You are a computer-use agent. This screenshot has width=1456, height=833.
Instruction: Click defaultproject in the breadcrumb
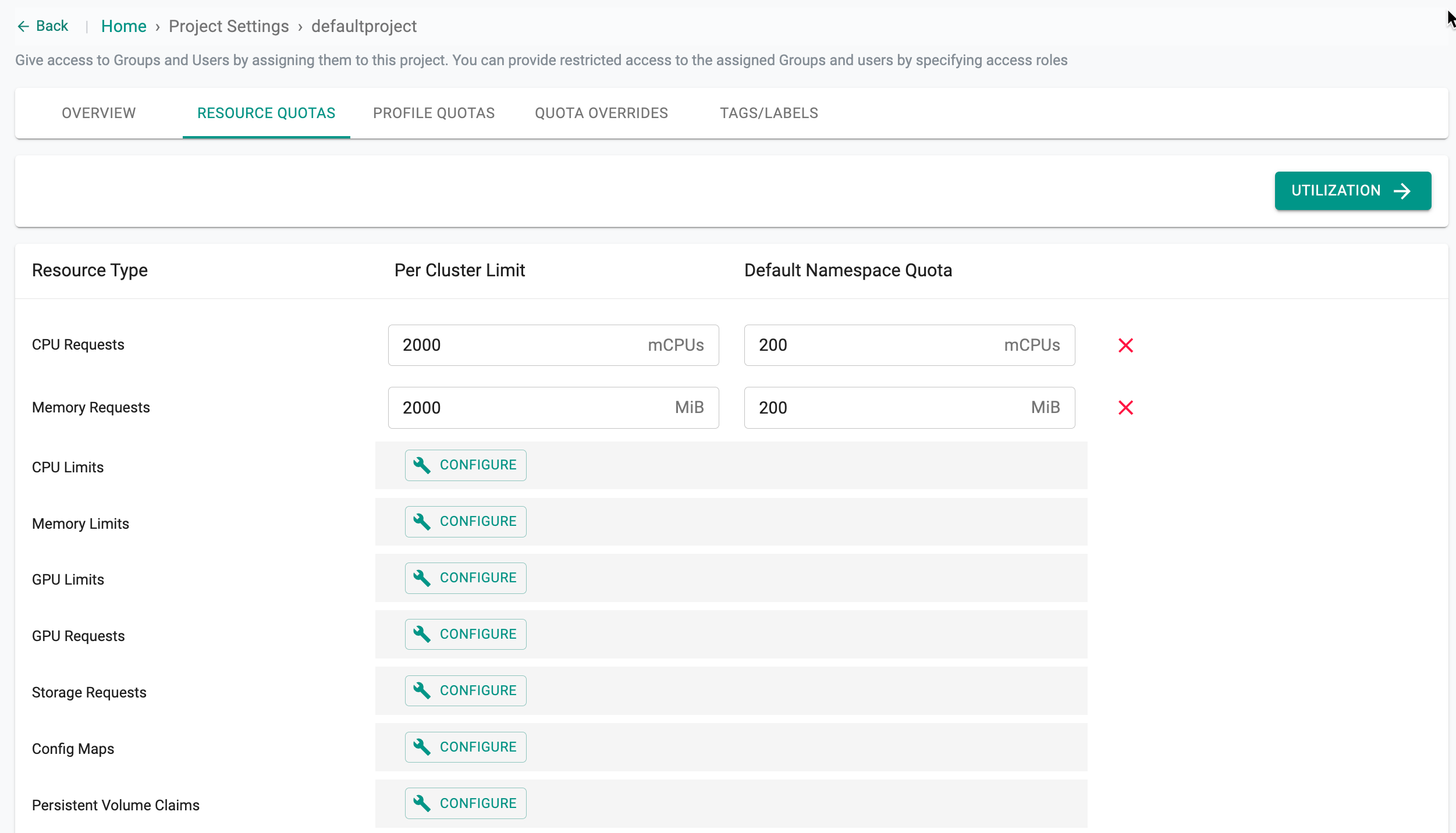point(364,26)
